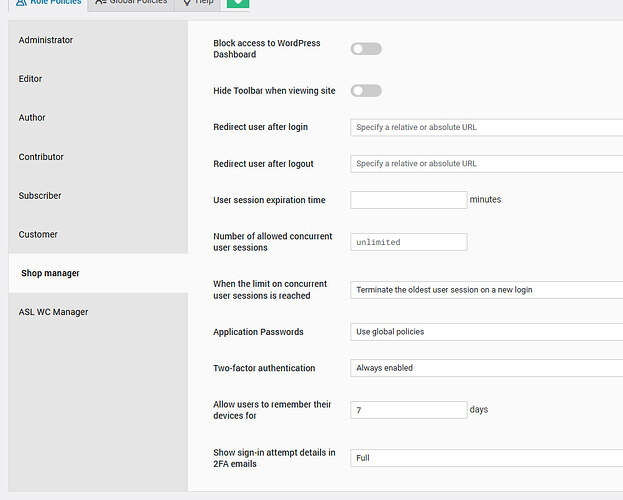The height and width of the screenshot is (500, 623).
Task: Focus the User session expiration time field
Action: click(x=408, y=200)
